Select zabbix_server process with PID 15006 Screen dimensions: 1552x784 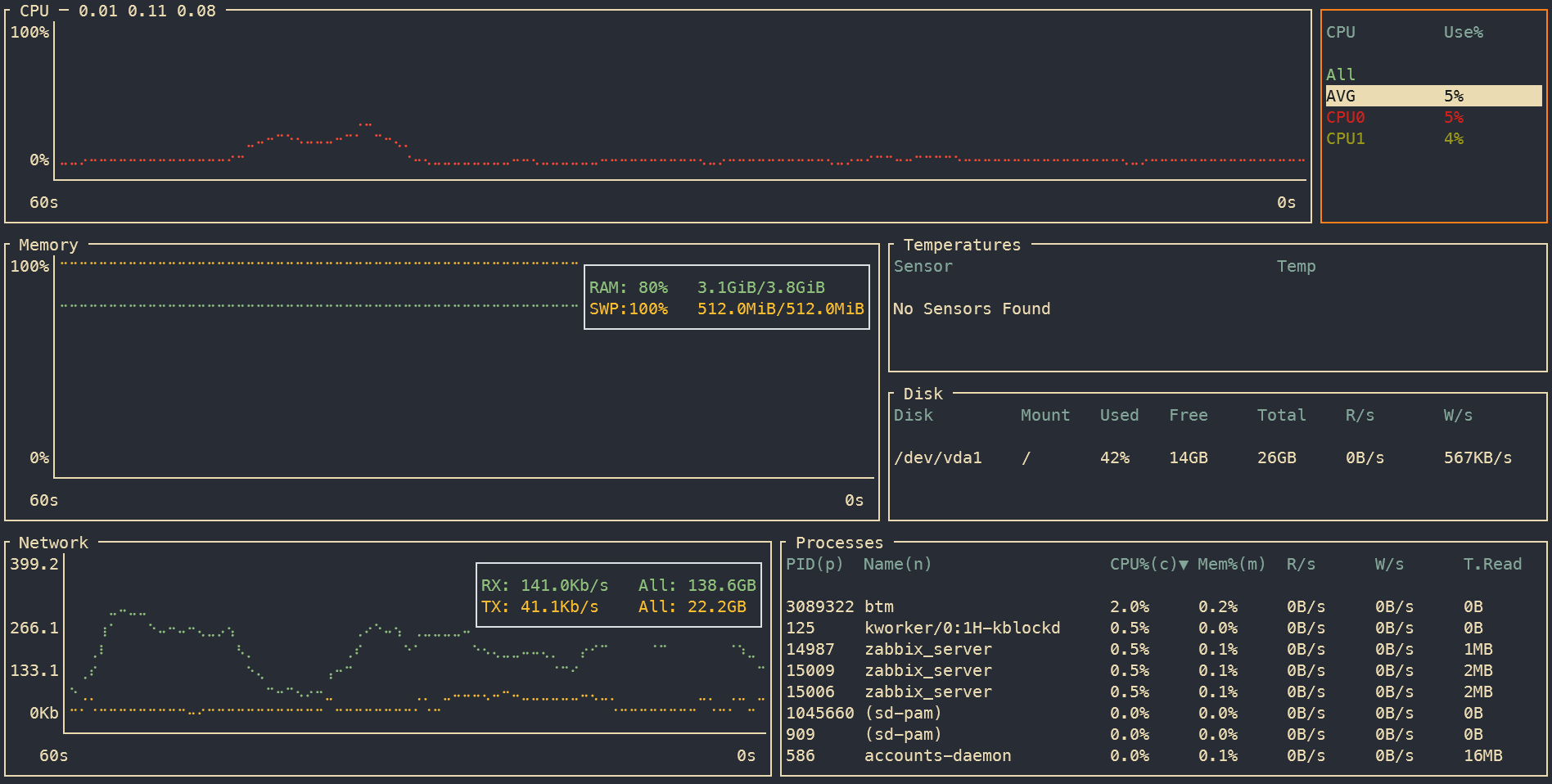point(1162,692)
